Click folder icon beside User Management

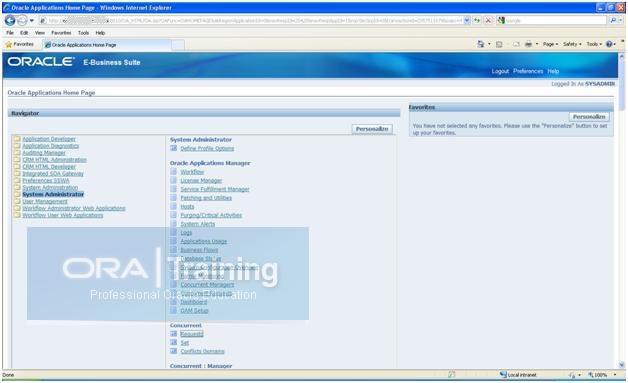17,201
